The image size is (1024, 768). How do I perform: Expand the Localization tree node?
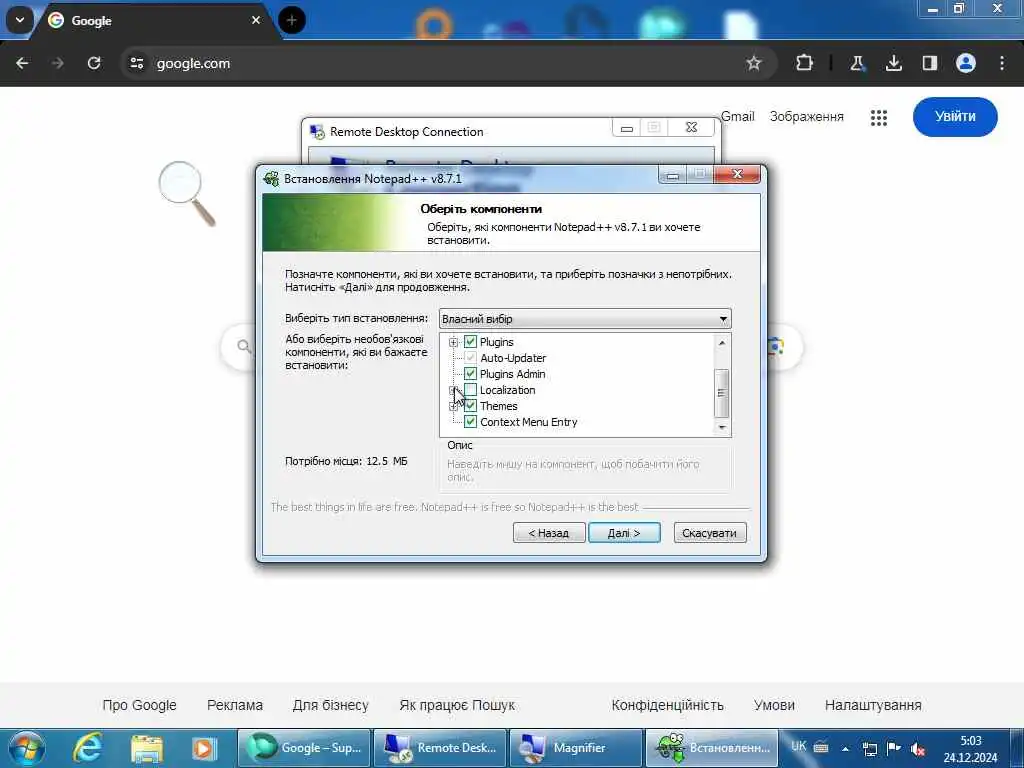[453, 391]
